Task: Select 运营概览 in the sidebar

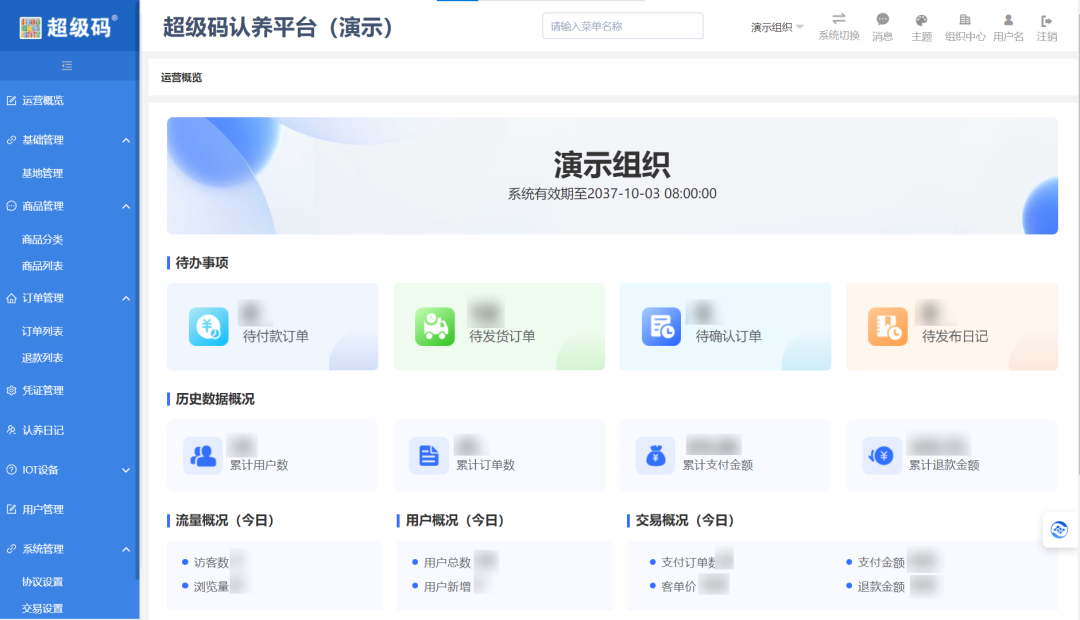Action: (43, 100)
